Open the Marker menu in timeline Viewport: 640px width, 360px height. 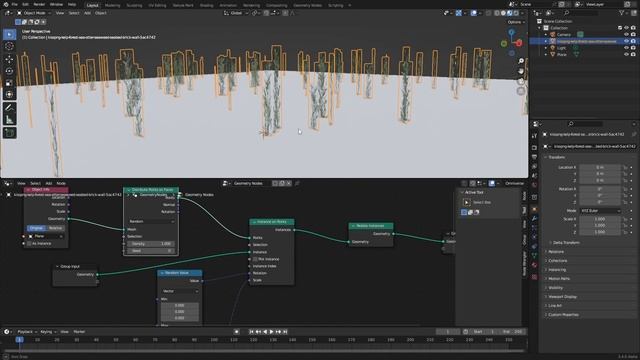79,332
